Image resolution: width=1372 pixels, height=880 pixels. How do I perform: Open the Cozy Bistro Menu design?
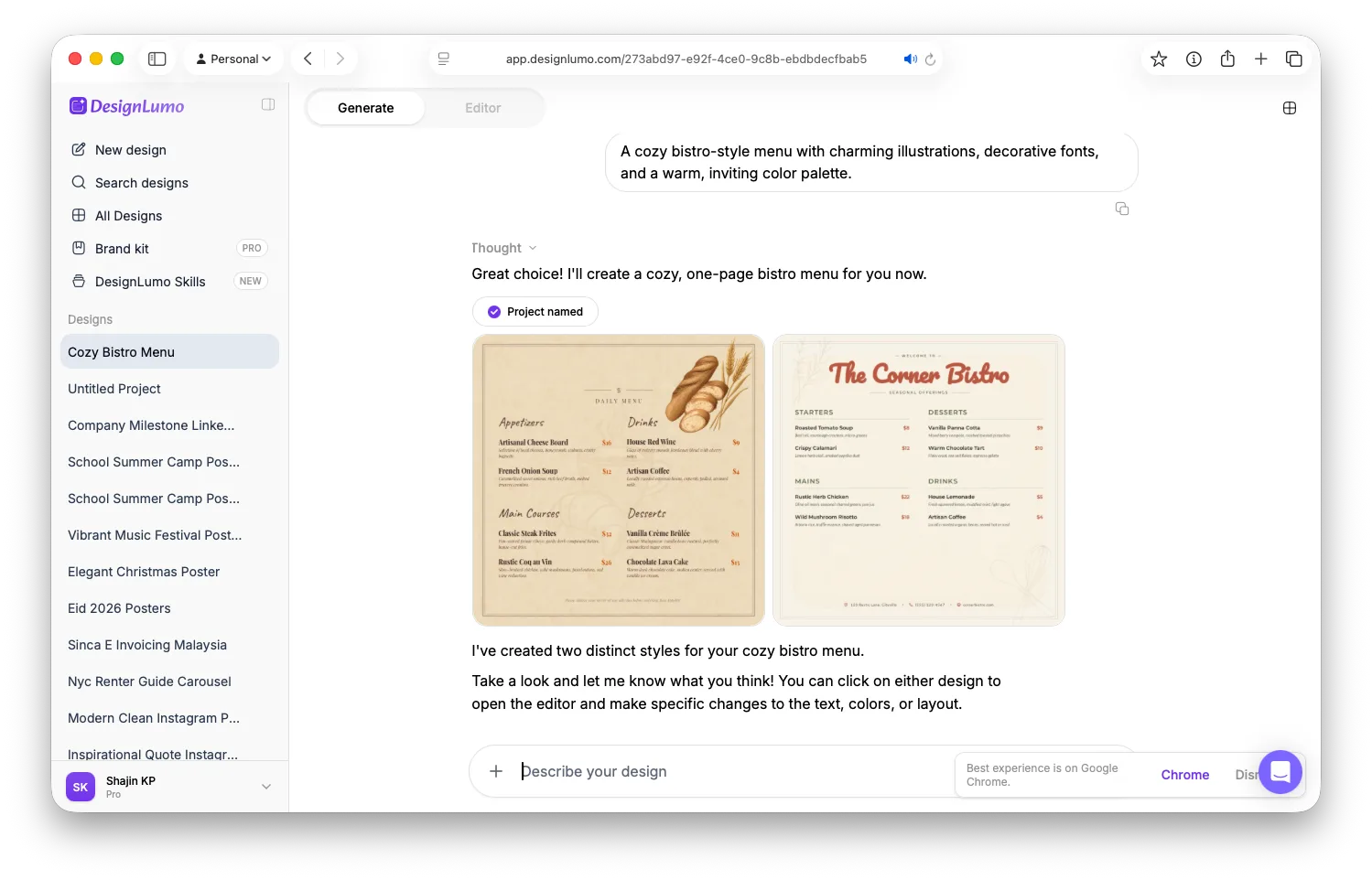coord(169,351)
